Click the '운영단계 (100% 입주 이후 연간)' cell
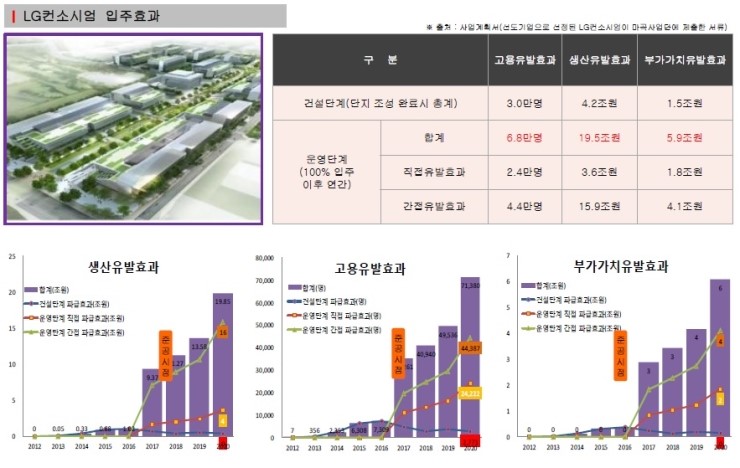The height and width of the screenshot is (468, 740). (327, 172)
